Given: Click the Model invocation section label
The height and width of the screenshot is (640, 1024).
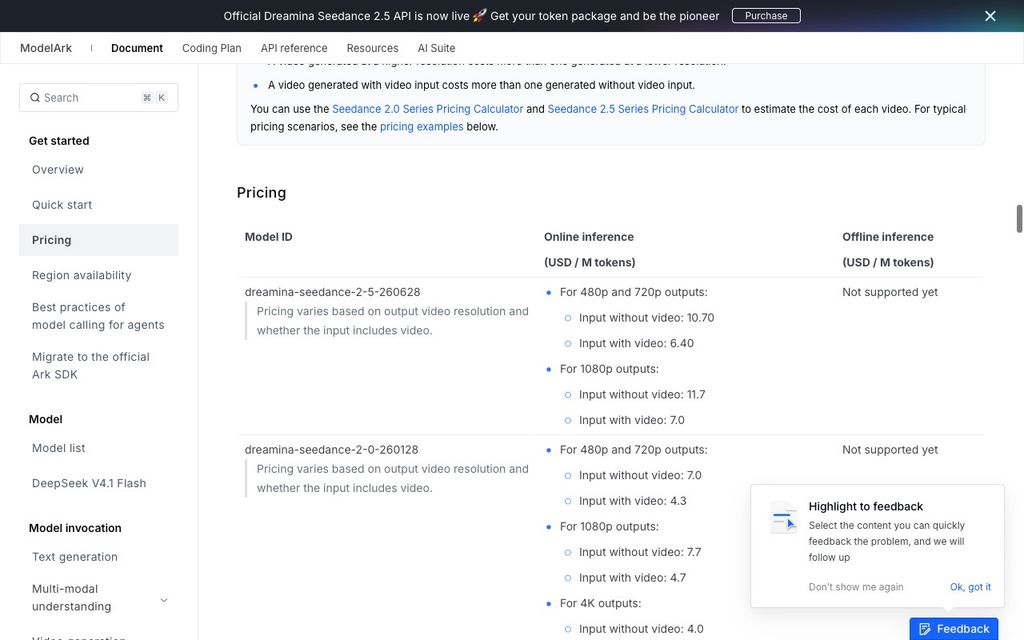Looking at the screenshot, I should 75,528.
